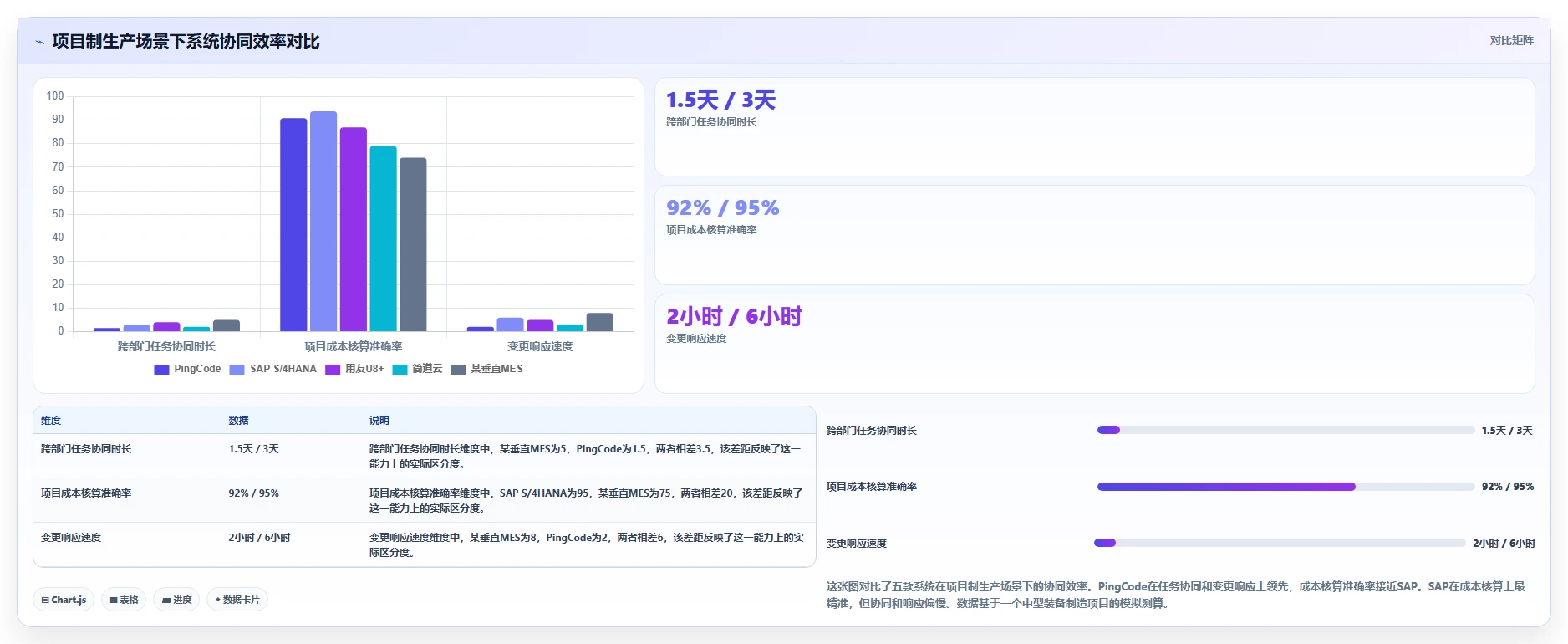Image resolution: width=1568 pixels, height=644 pixels.
Task: Toggle the 用友U8+ legend swatch
Action: point(333,370)
